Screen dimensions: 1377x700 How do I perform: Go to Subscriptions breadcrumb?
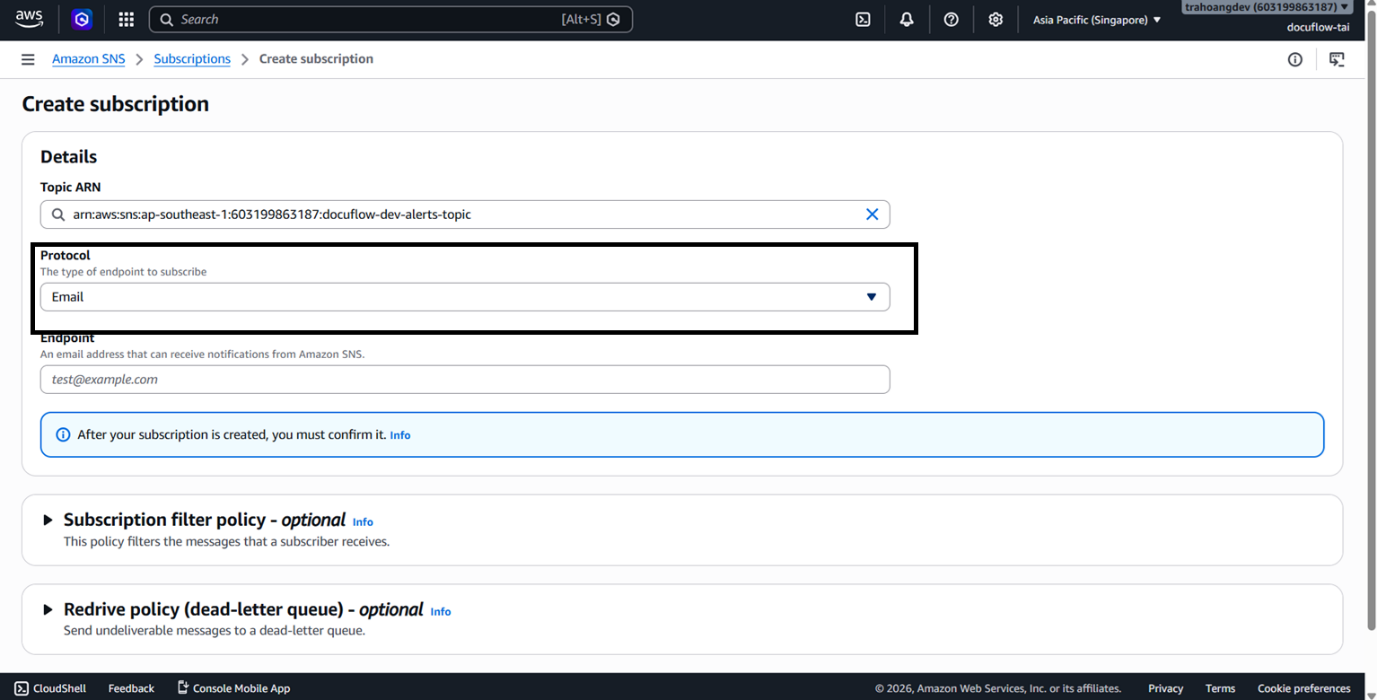[192, 59]
